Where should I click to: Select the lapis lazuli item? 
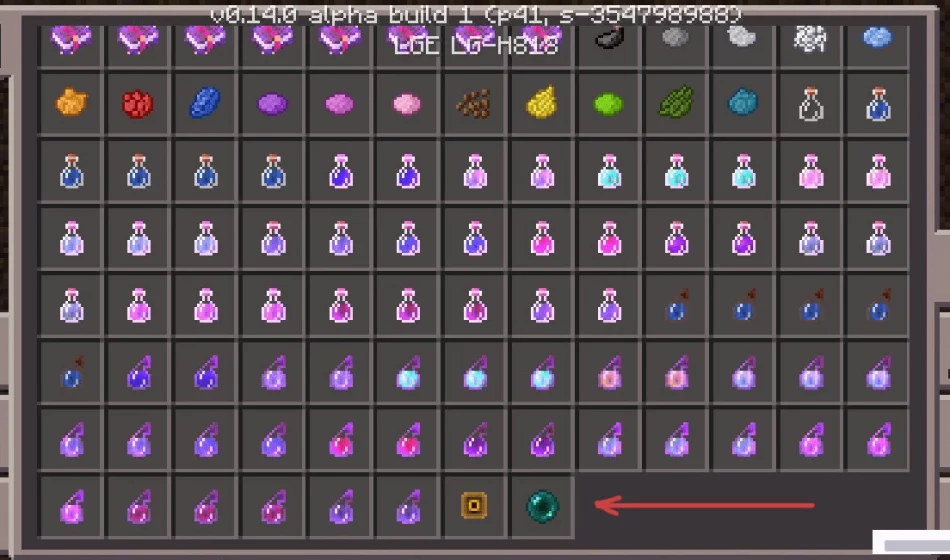(205, 102)
